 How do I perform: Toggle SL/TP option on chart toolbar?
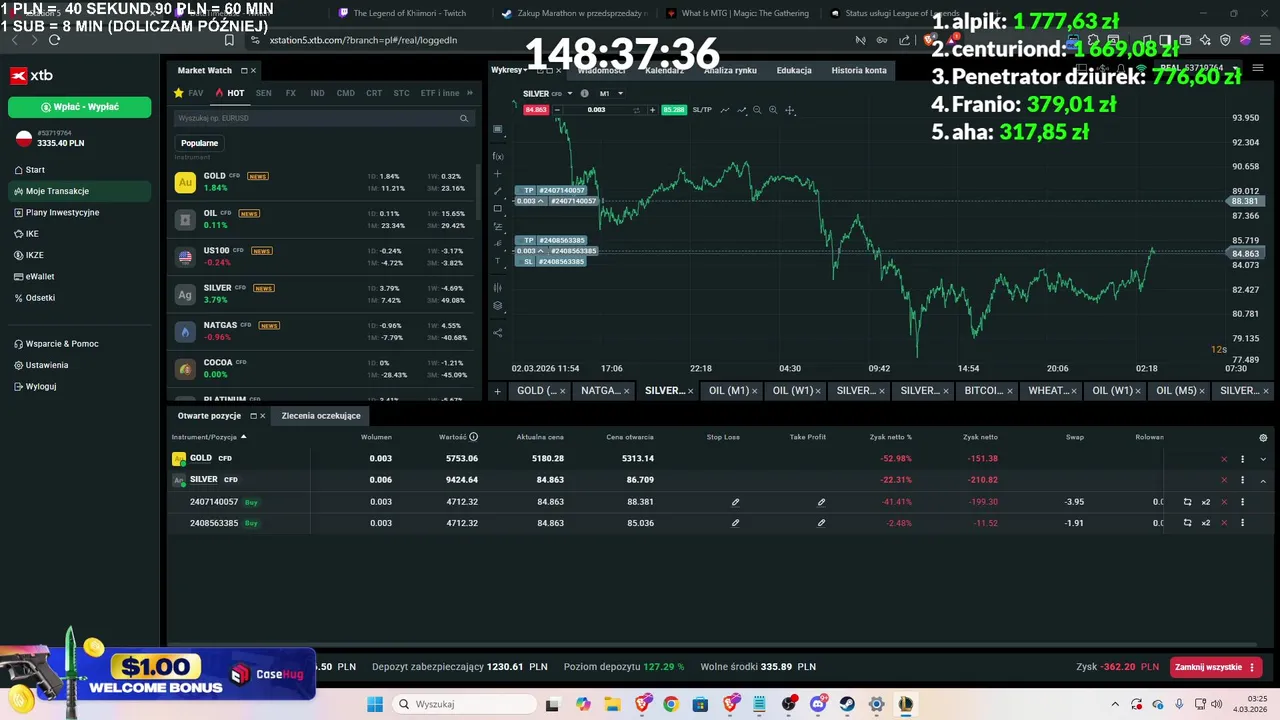702,110
